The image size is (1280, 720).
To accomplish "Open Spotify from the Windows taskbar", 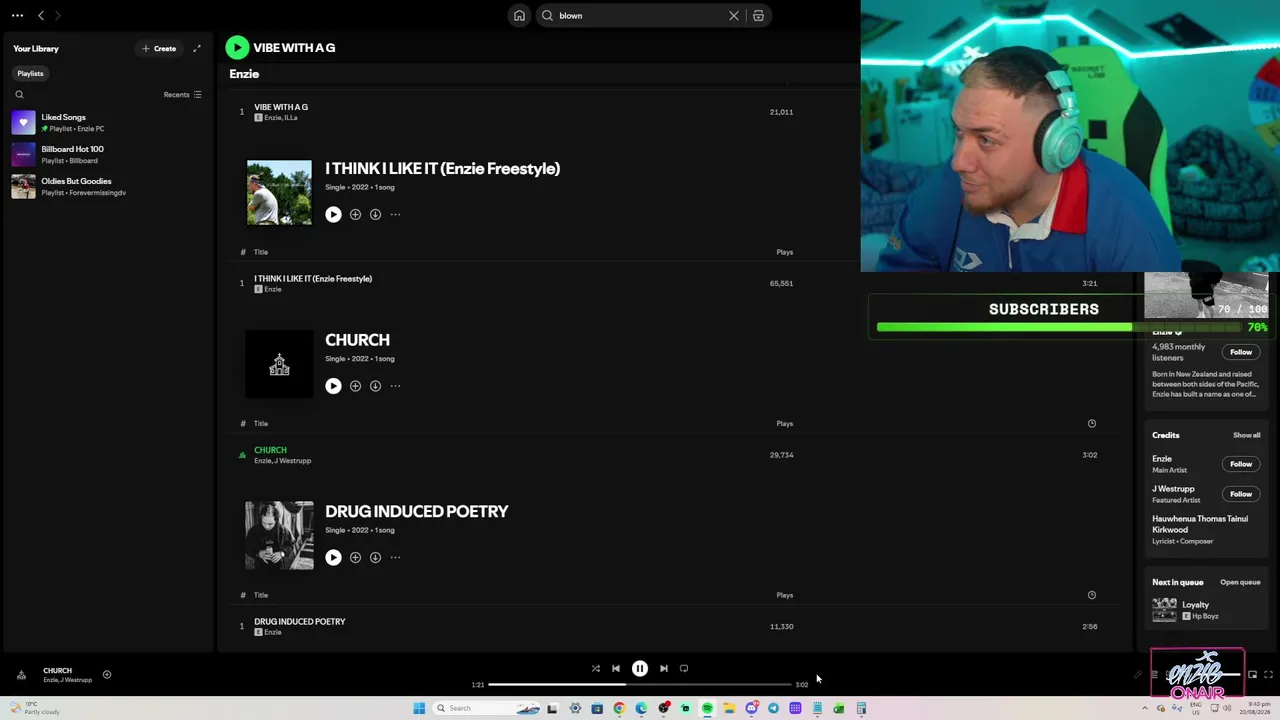I will [707, 709].
